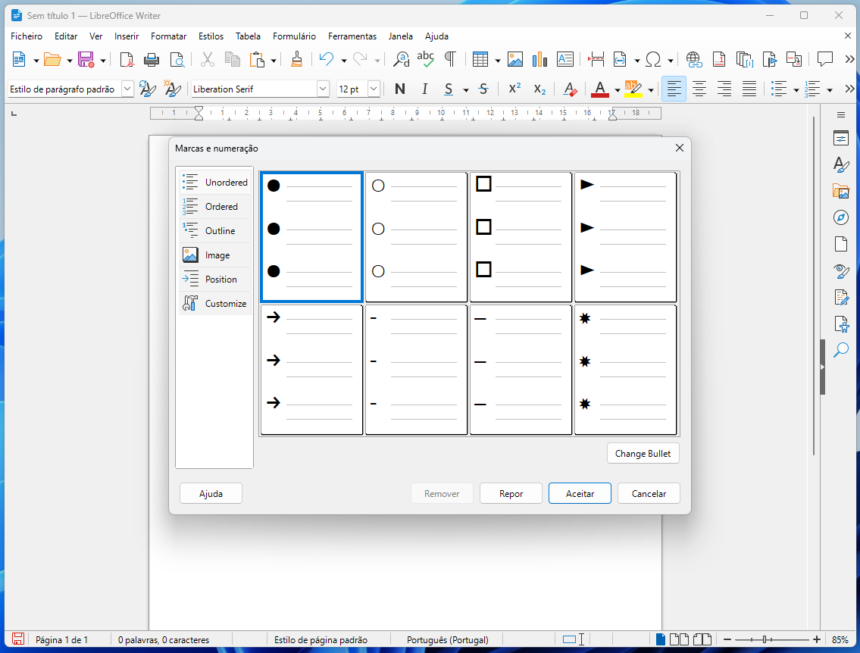Click the Insert page break icon
Viewport: 860px width, 653px height.
(596, 59)
